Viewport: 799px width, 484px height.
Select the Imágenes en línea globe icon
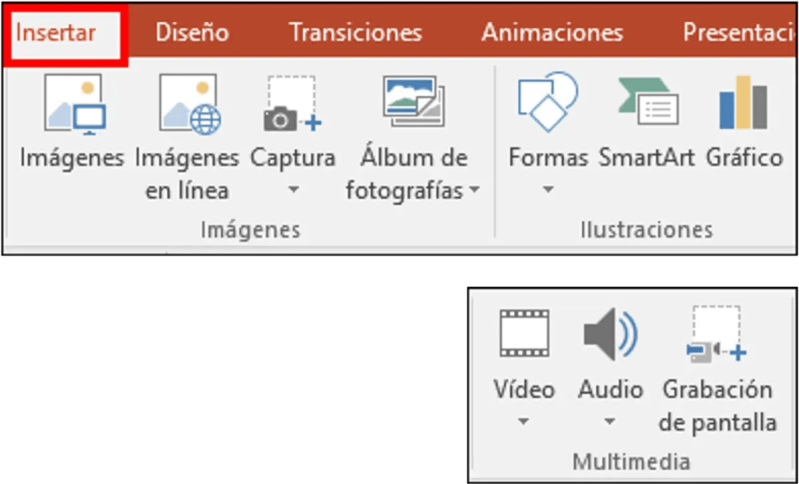pyautogui.click(x=190, y=105)
